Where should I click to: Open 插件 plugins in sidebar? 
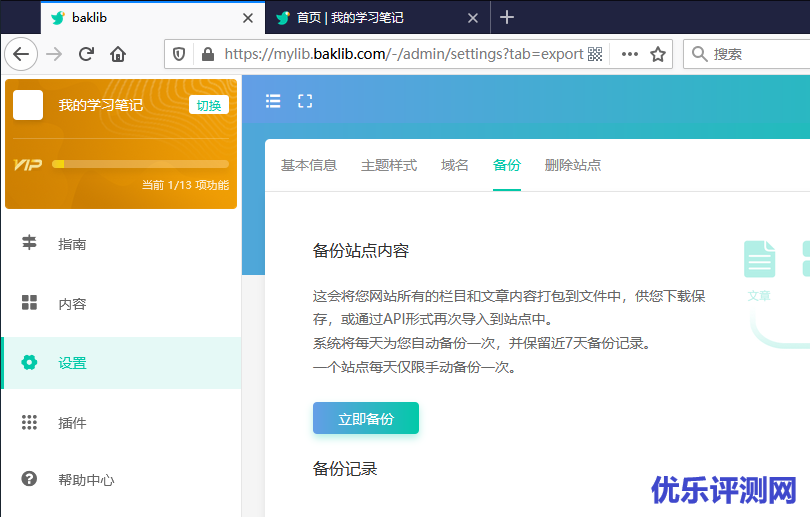72,423
